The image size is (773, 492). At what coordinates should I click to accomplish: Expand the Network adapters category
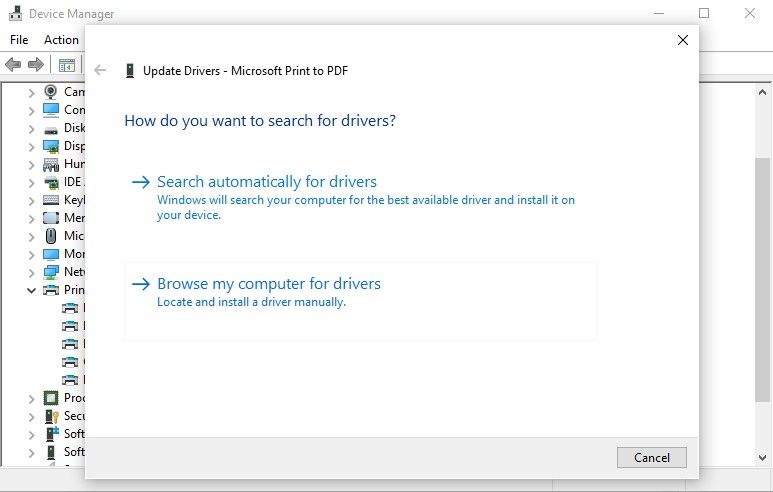coord(32,273)
